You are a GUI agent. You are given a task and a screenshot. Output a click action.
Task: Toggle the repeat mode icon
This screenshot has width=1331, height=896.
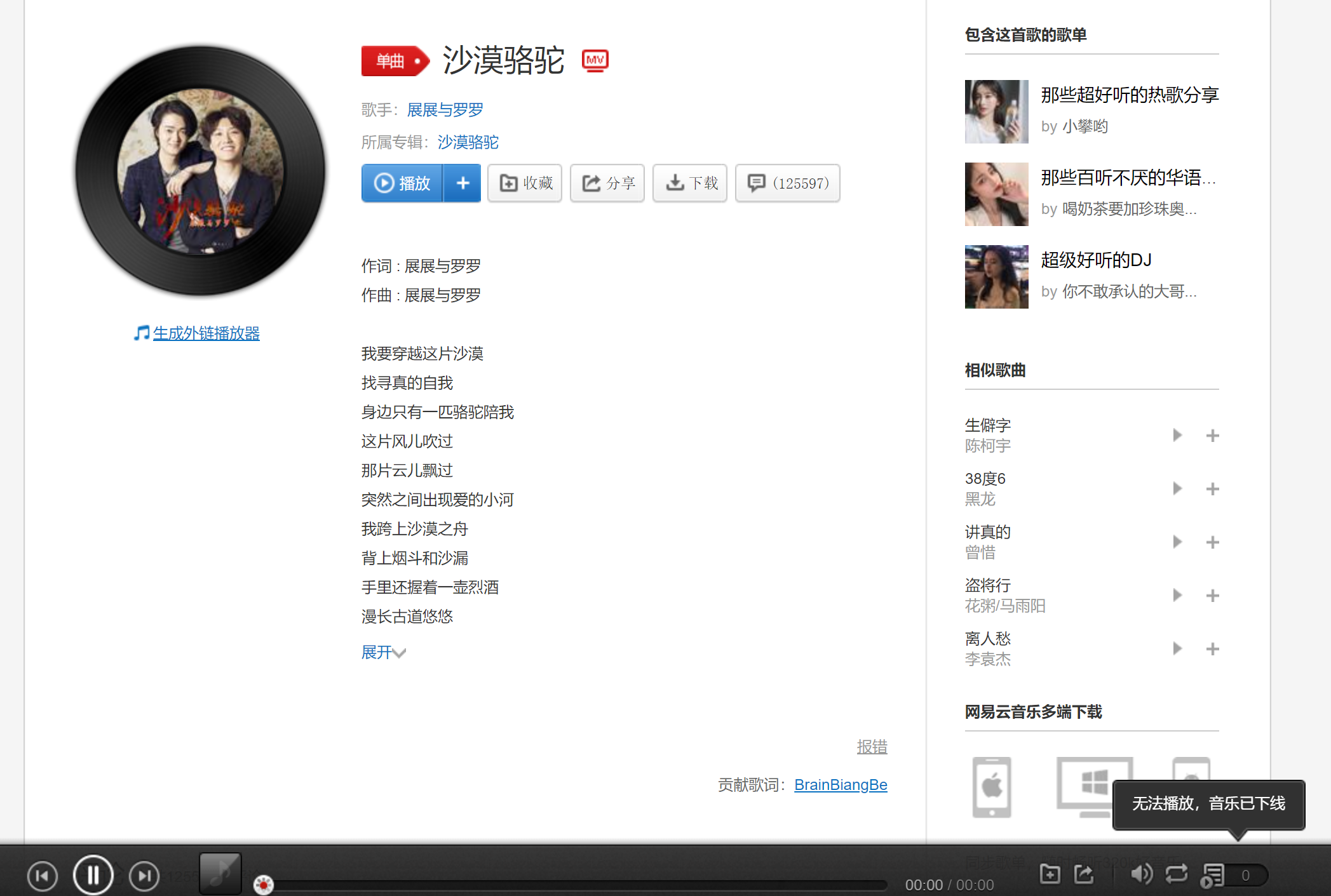pos(1176,874)
